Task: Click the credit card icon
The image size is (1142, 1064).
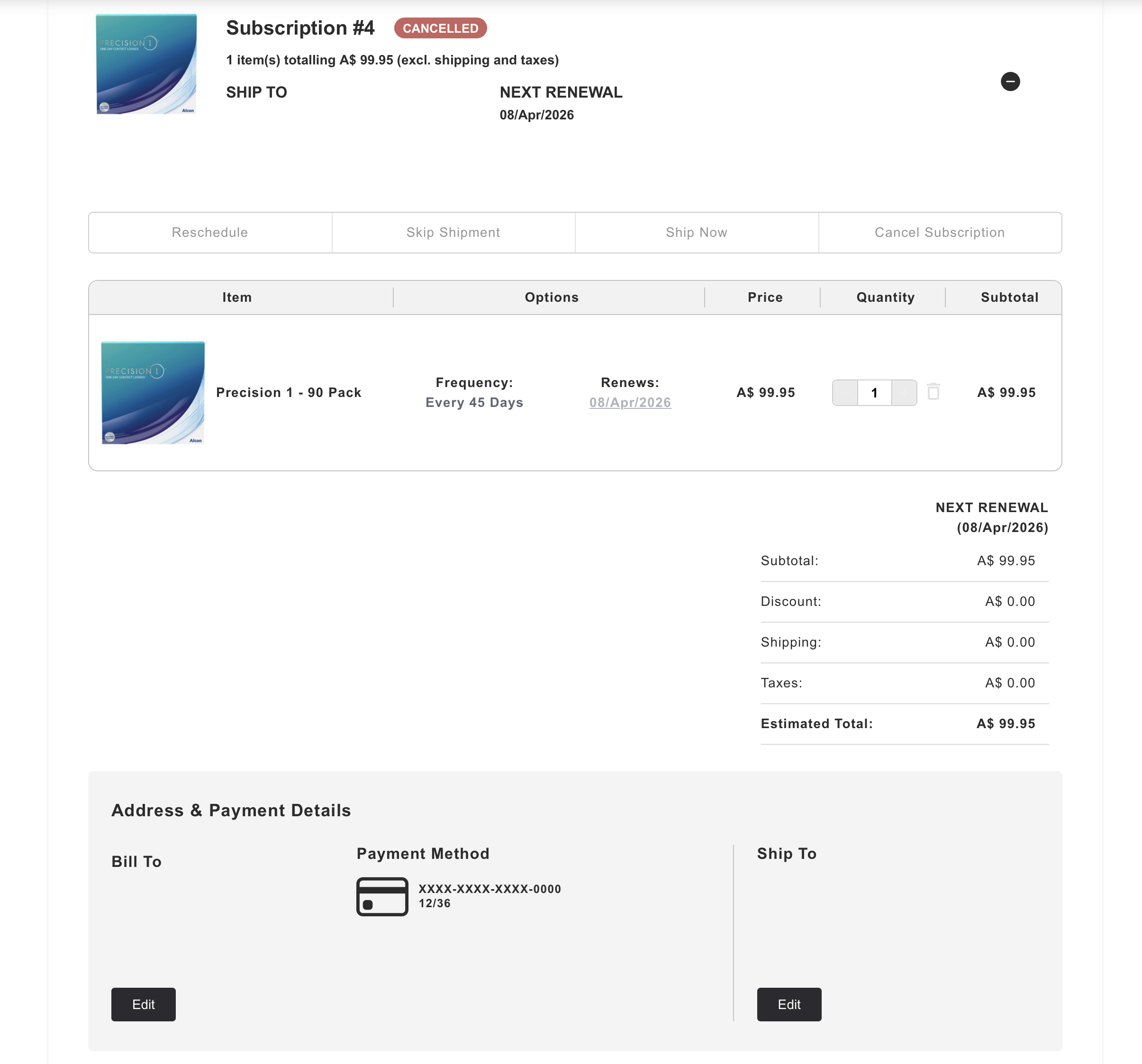Action: coord(382,896)
